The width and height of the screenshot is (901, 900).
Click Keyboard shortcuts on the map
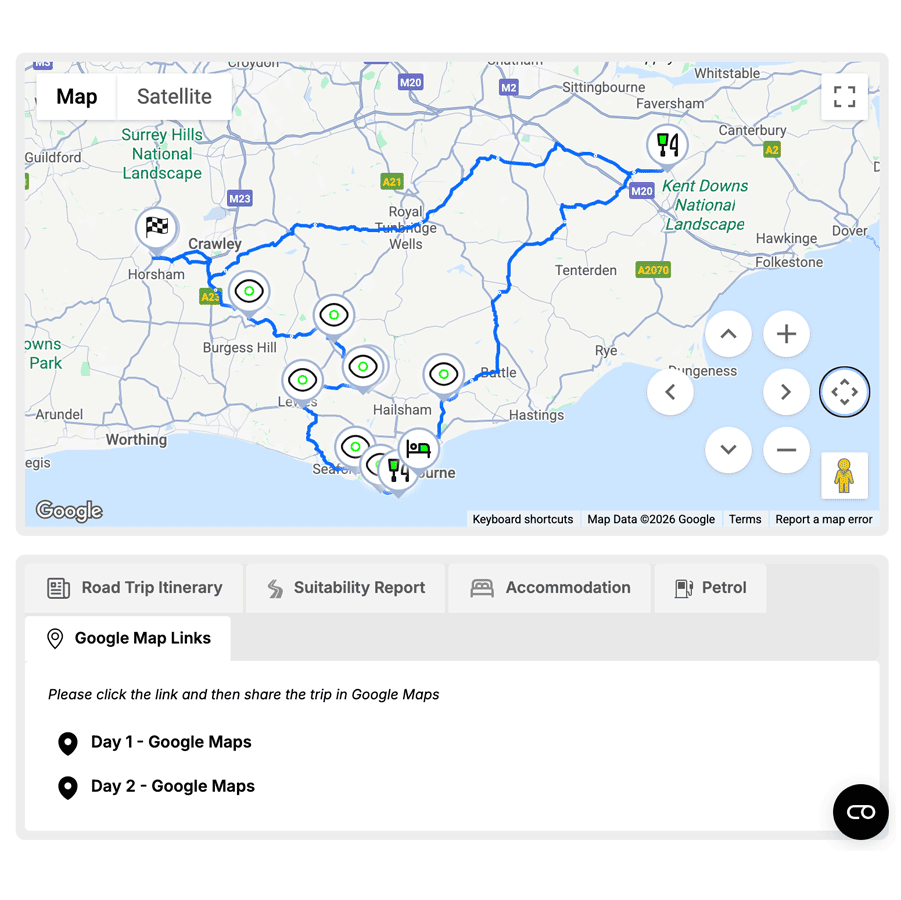(x=523, y=519)
